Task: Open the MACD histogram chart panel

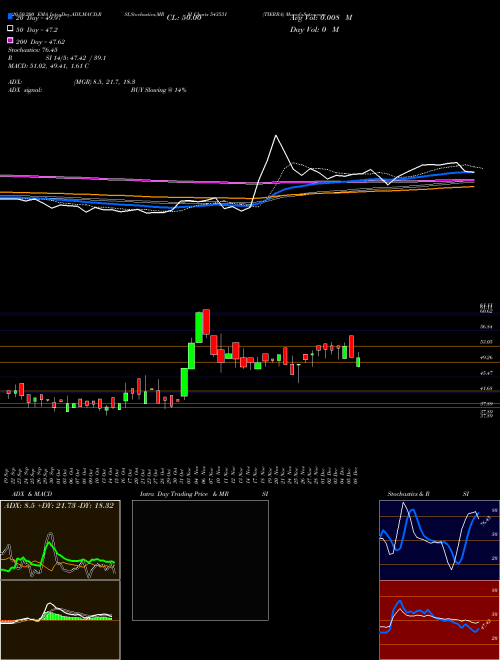Action: pos(60,620)
